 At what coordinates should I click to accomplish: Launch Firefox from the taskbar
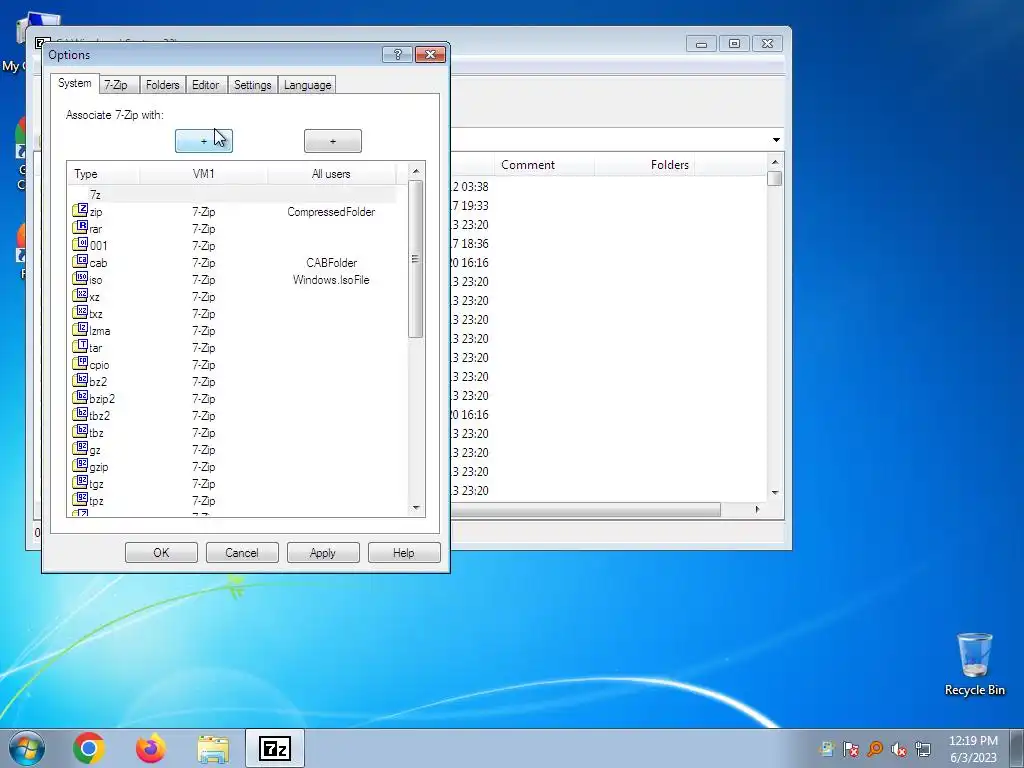tap(151, 748)
